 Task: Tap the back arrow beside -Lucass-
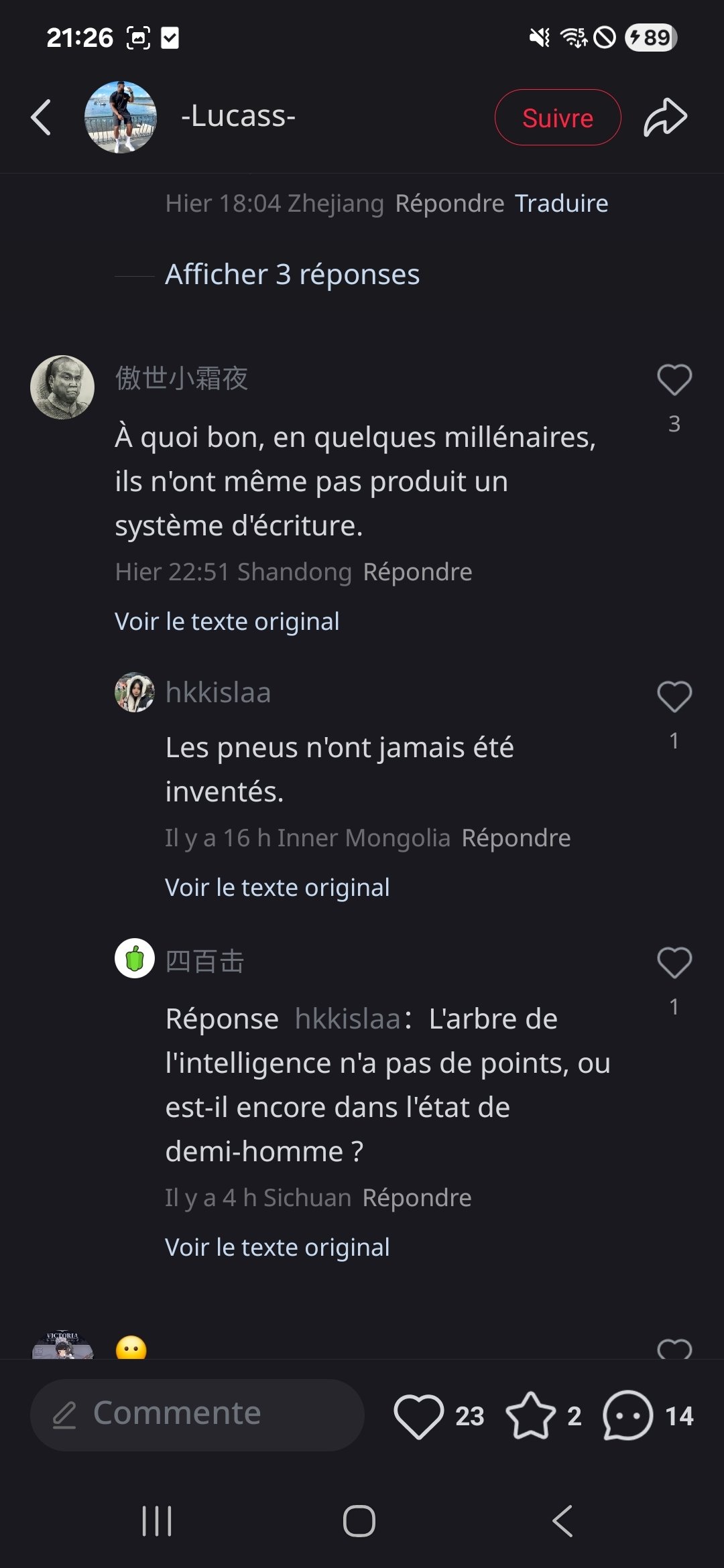tap(42, 117)
